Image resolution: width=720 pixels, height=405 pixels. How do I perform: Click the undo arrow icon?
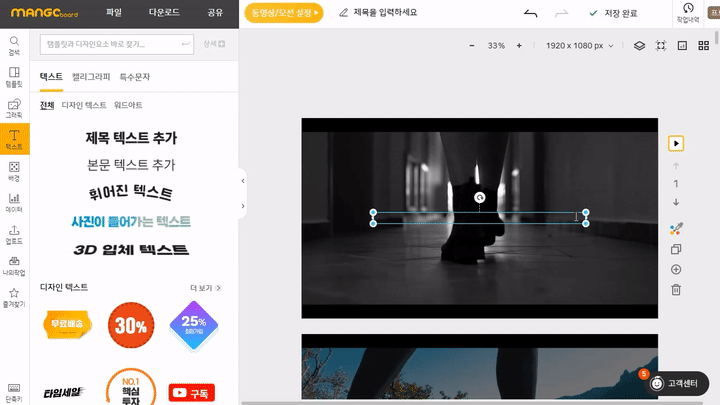click(x=530, y=13)
